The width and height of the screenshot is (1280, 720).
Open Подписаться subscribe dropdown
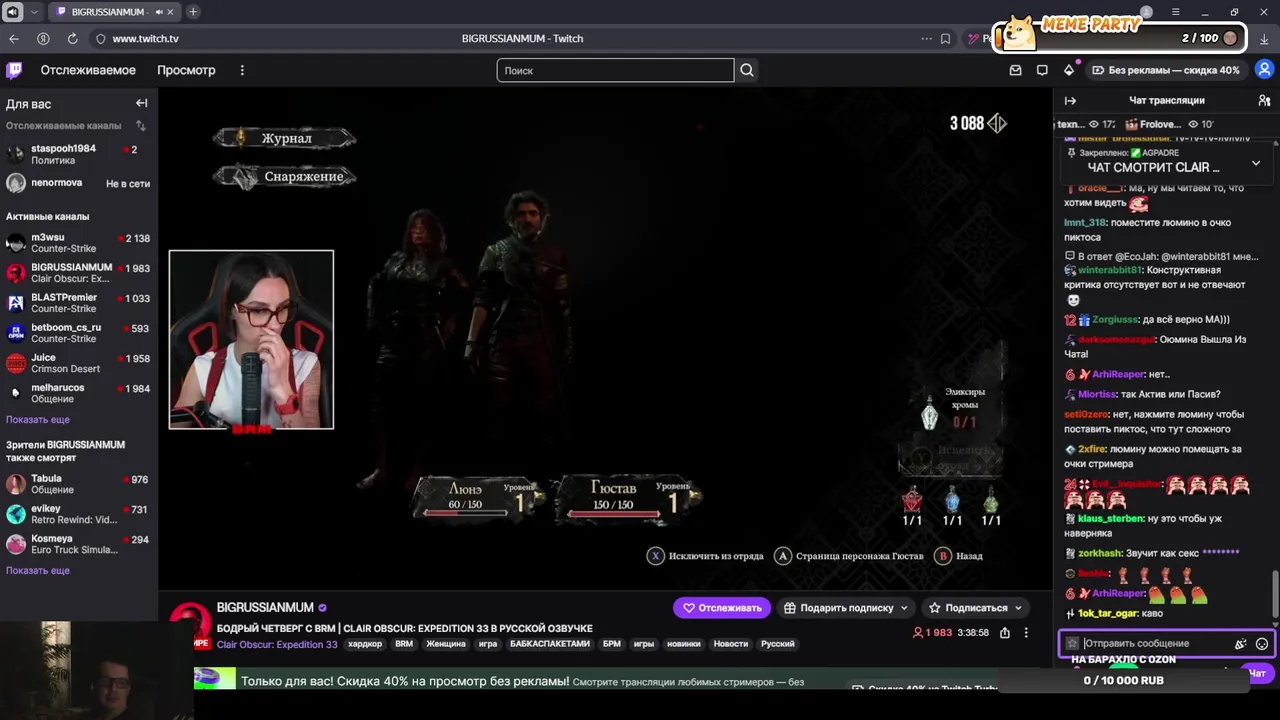point(976,607)
